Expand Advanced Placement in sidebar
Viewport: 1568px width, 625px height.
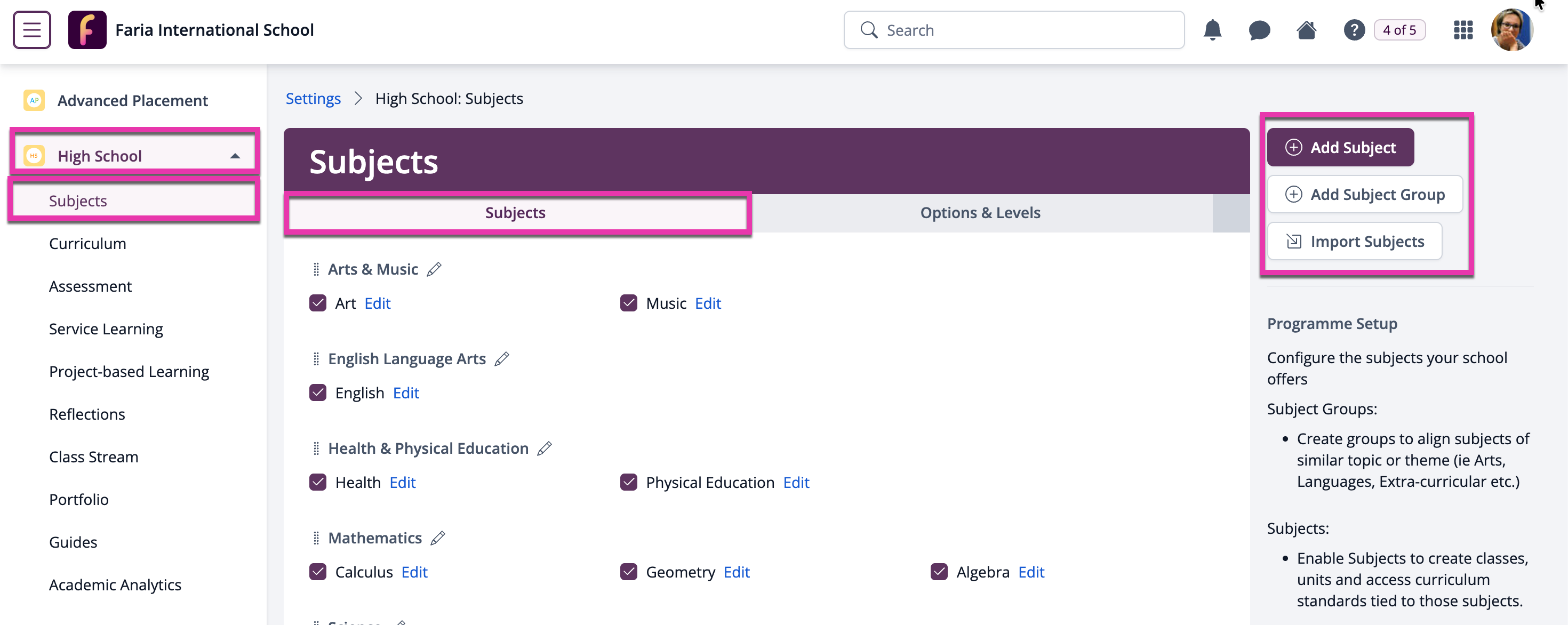click(x=132, y=100)
